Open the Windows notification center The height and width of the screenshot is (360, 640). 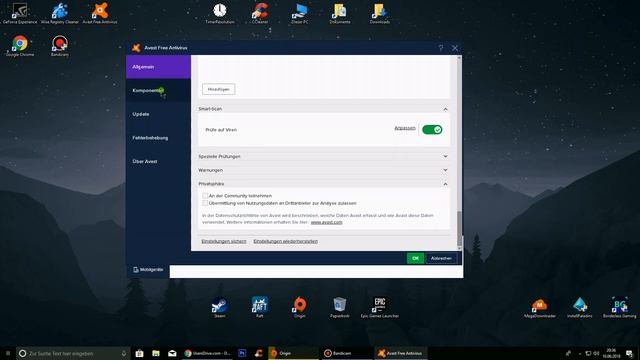pos(629,353)
